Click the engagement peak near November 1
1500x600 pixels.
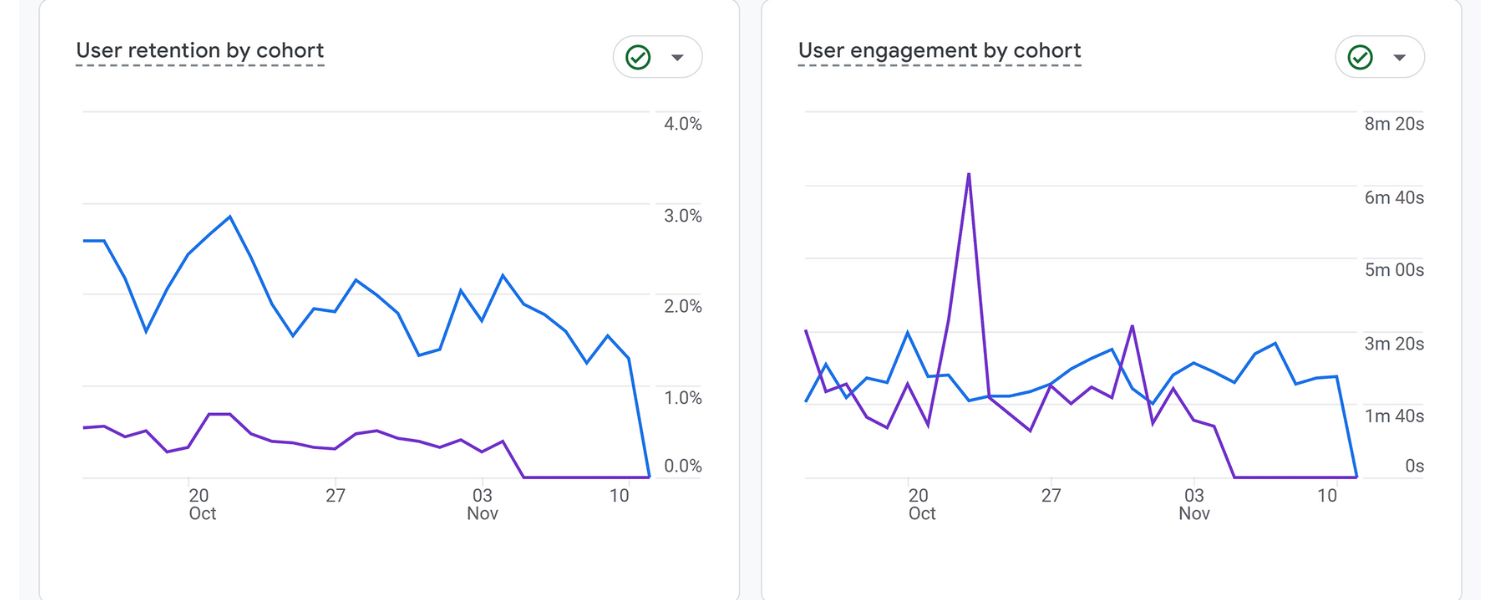[x=1131, y=325]
